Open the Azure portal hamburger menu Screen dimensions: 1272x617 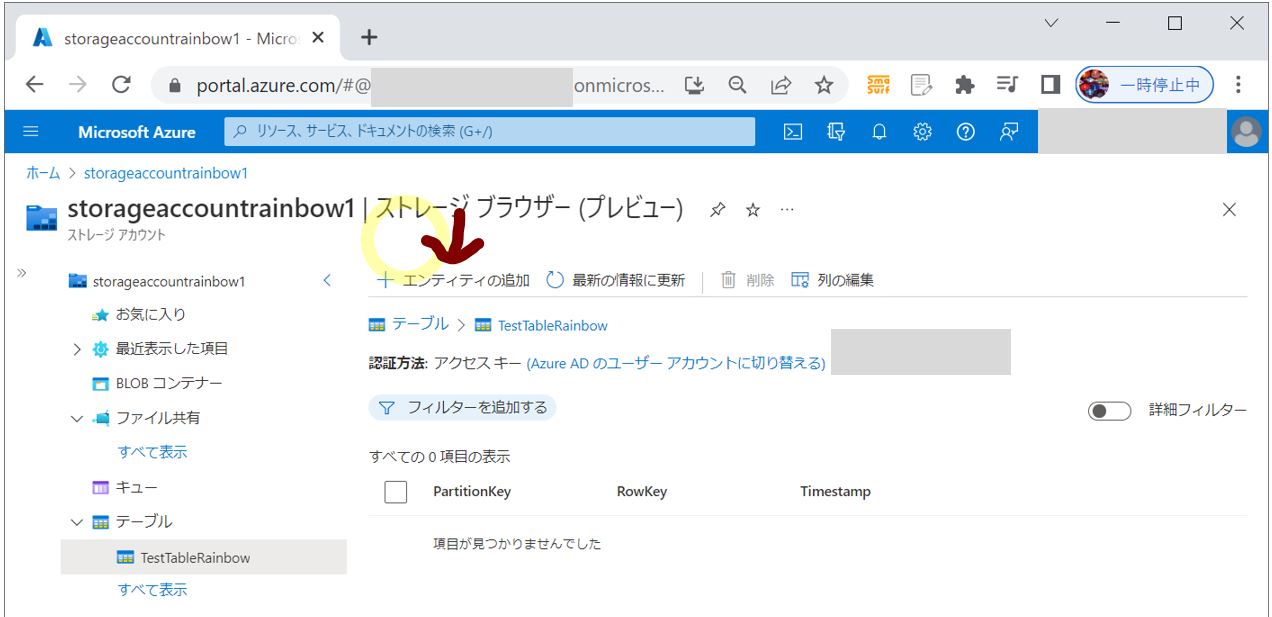point(31,131)
